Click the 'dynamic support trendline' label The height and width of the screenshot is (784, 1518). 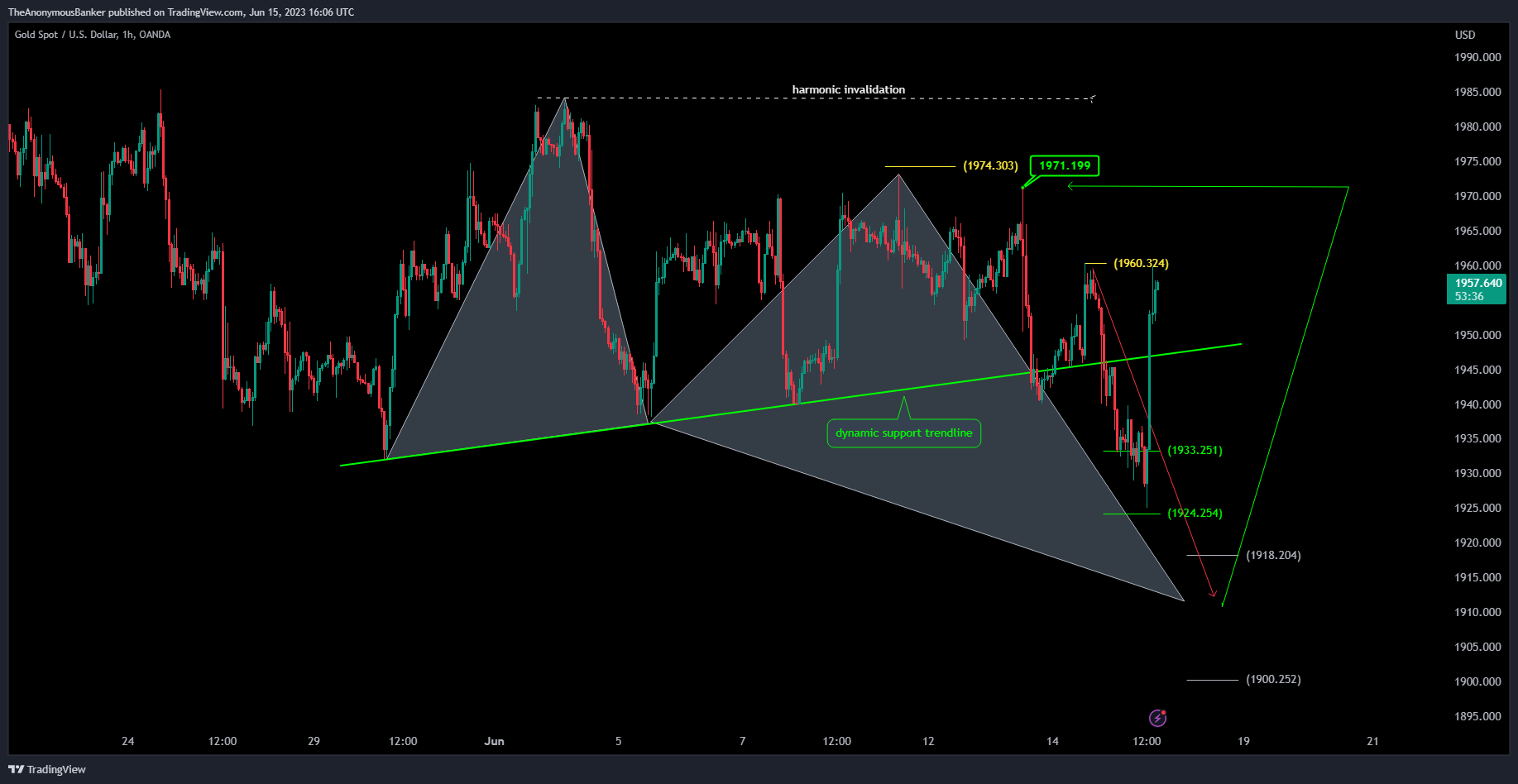[904, 433]
